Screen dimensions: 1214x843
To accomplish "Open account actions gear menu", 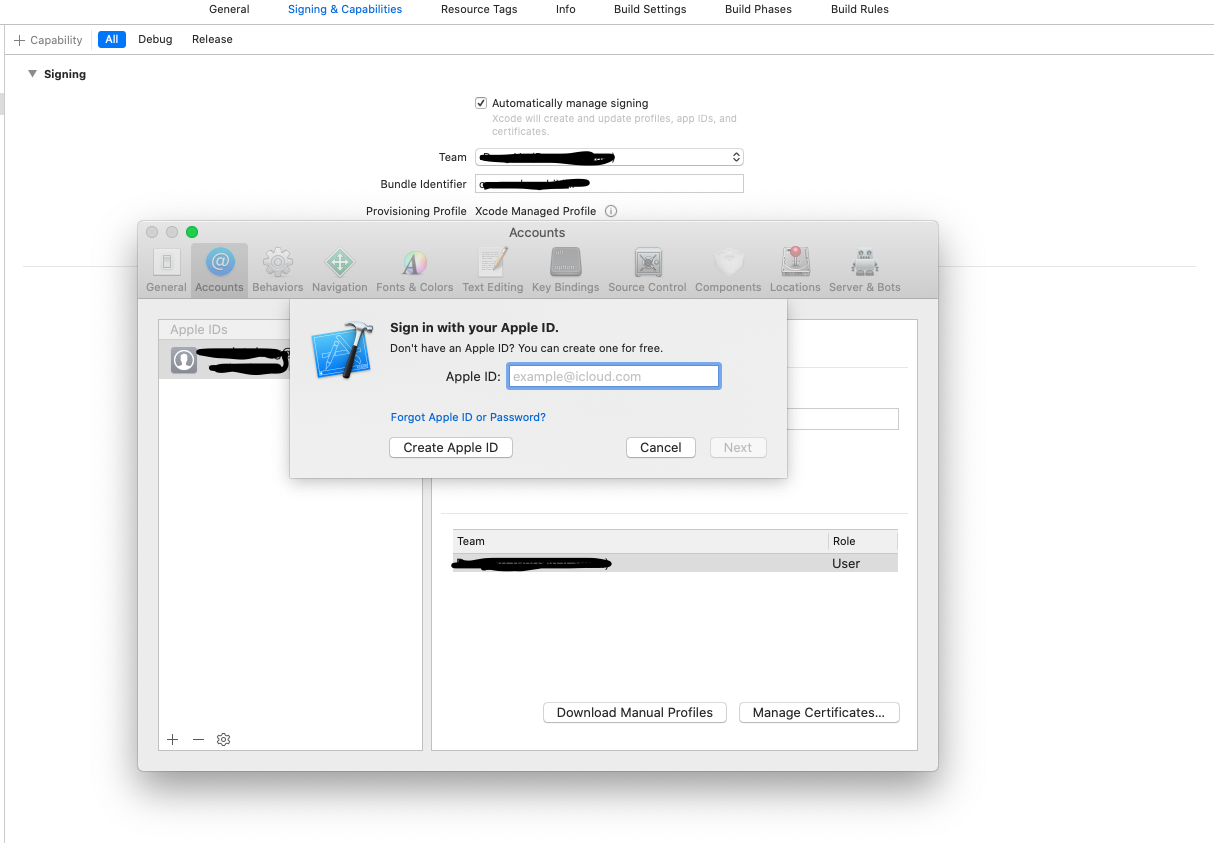I will pos(224,739).
